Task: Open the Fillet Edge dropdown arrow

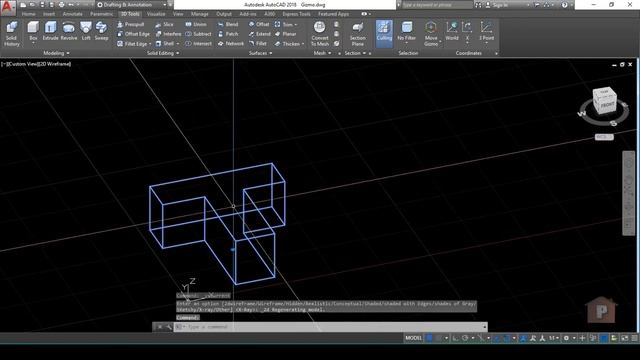Action: click(x=150, y=44)
